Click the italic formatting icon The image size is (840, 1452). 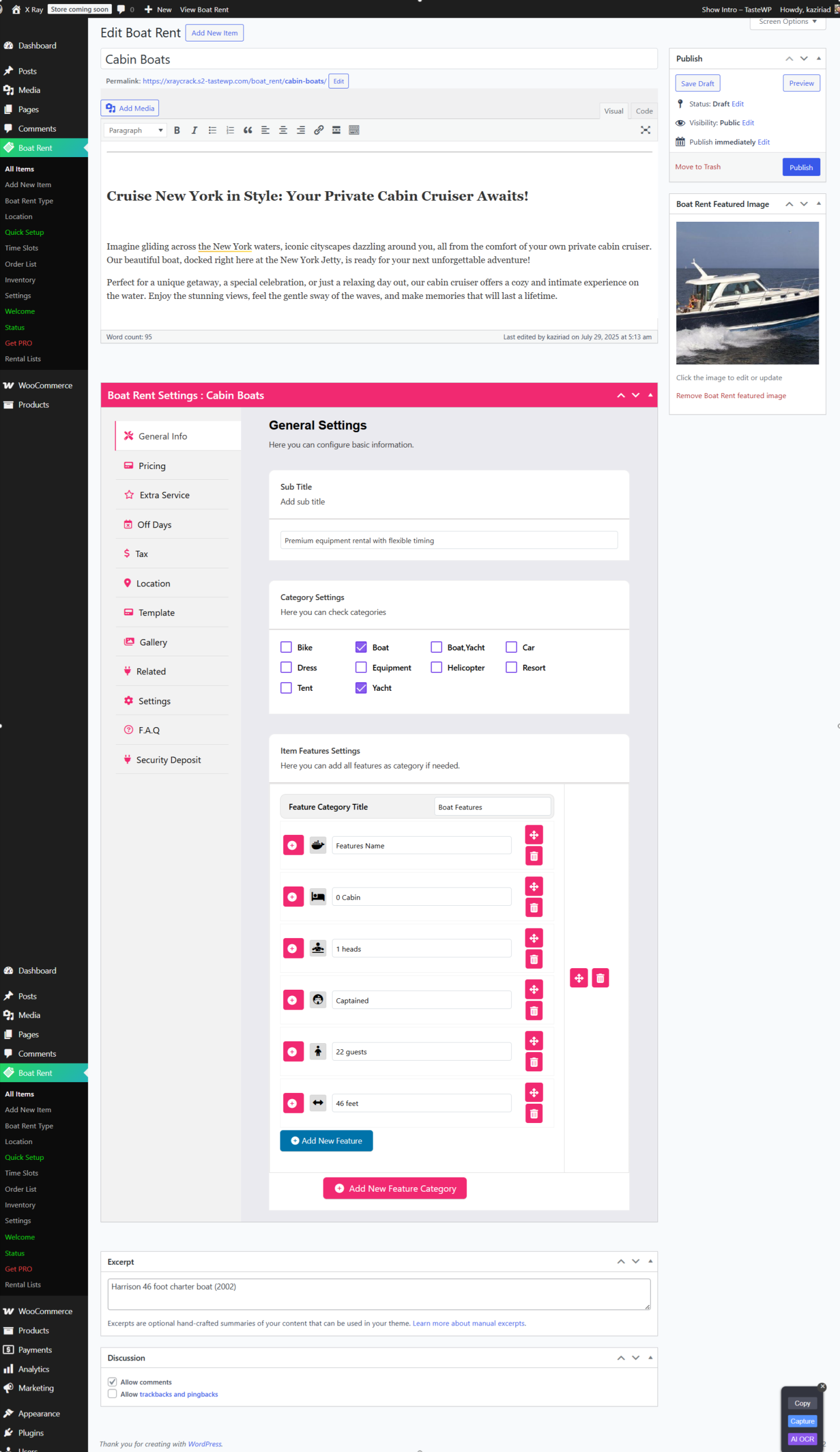[194, 130]
